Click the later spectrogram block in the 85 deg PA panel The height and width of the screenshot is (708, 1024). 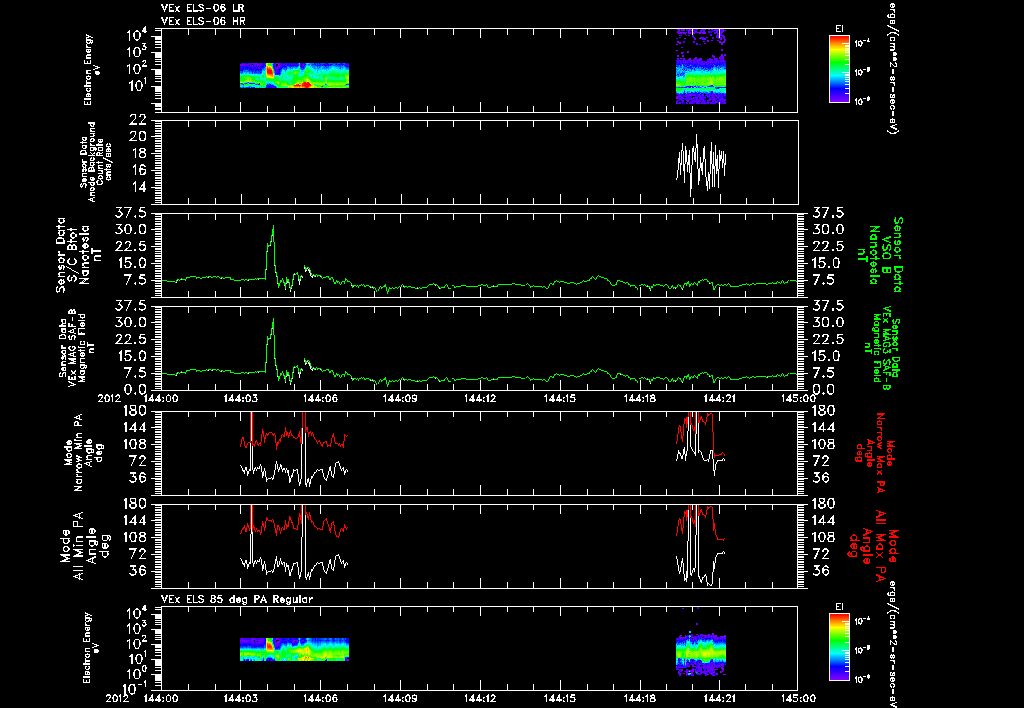pos(701,653)
